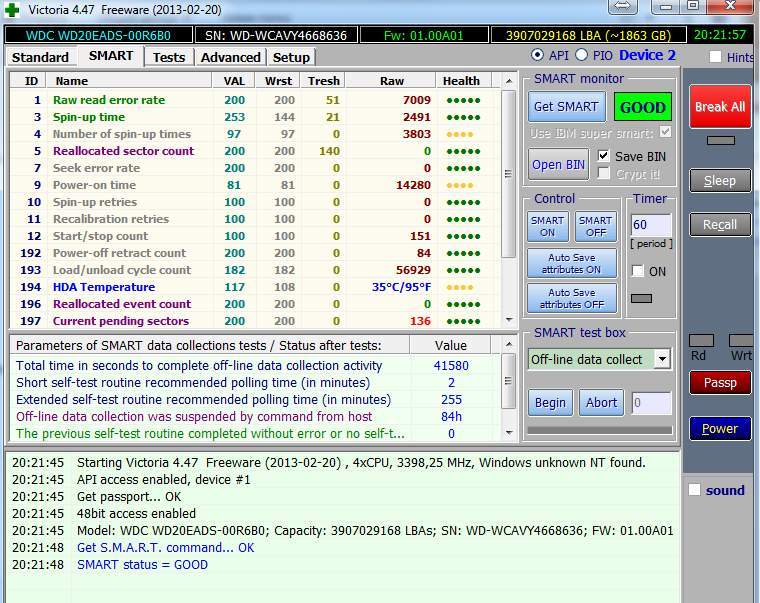Click the blue Power button

[x=720, y=428]
